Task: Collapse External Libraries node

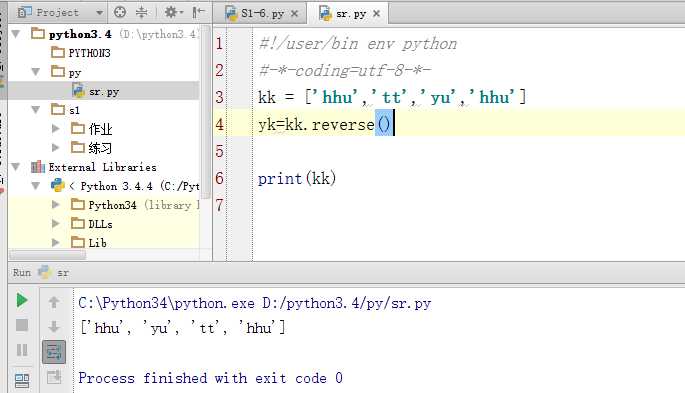Action: pyautogui.click(x=16, y=167)
